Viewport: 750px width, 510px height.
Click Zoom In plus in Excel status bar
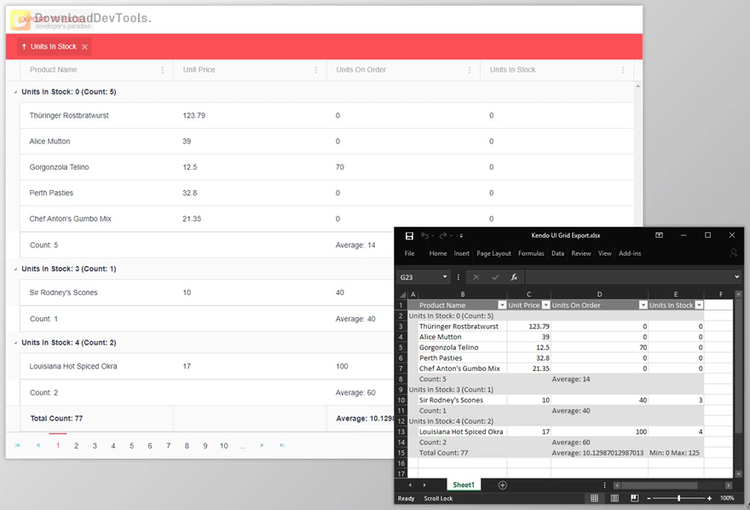pos(709,499)
